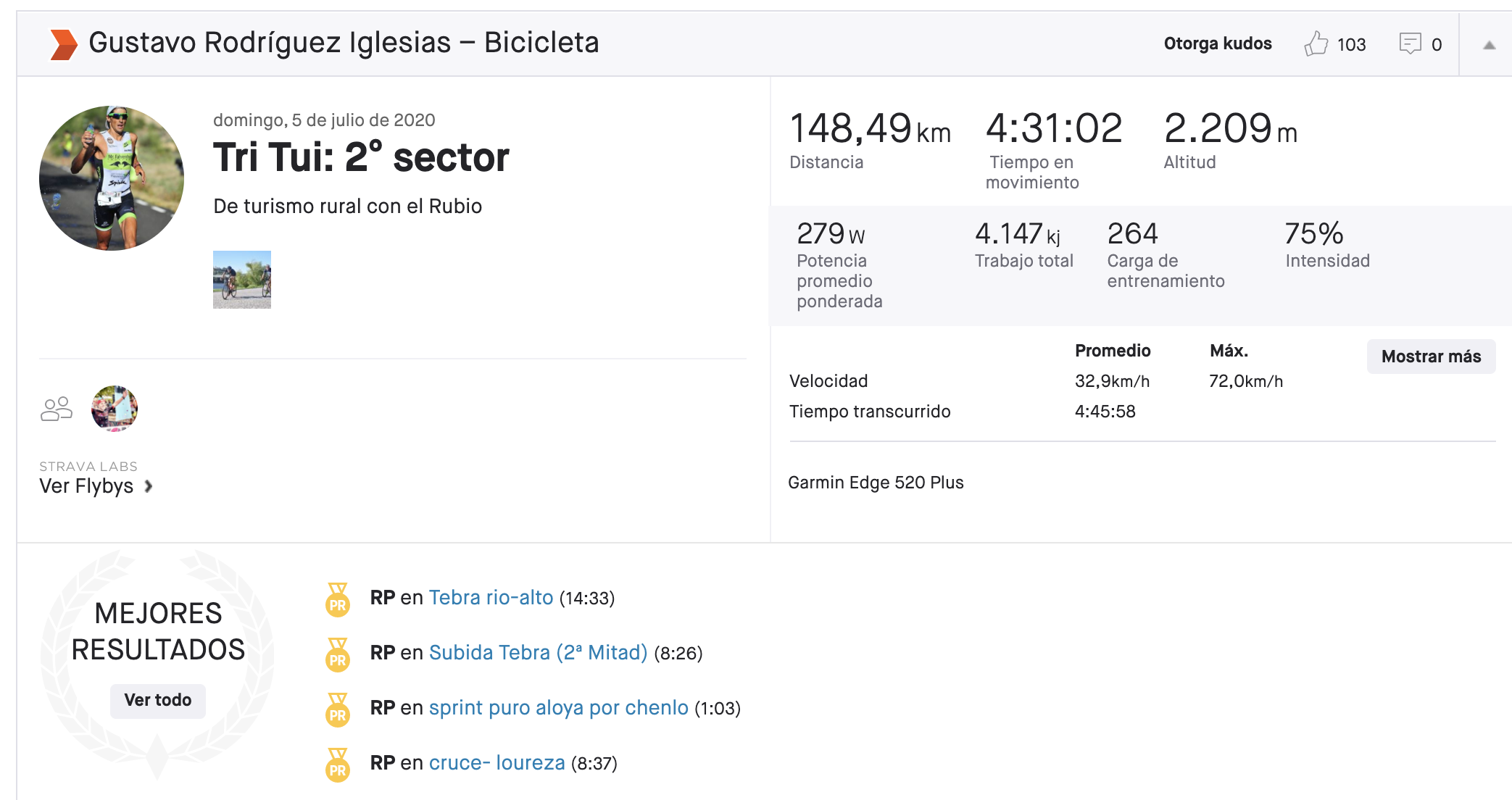The height and width of the screenshot is (800, 1512).
Task: Open the cruce- loureza segment link
Action: click(x=497, y=763)
